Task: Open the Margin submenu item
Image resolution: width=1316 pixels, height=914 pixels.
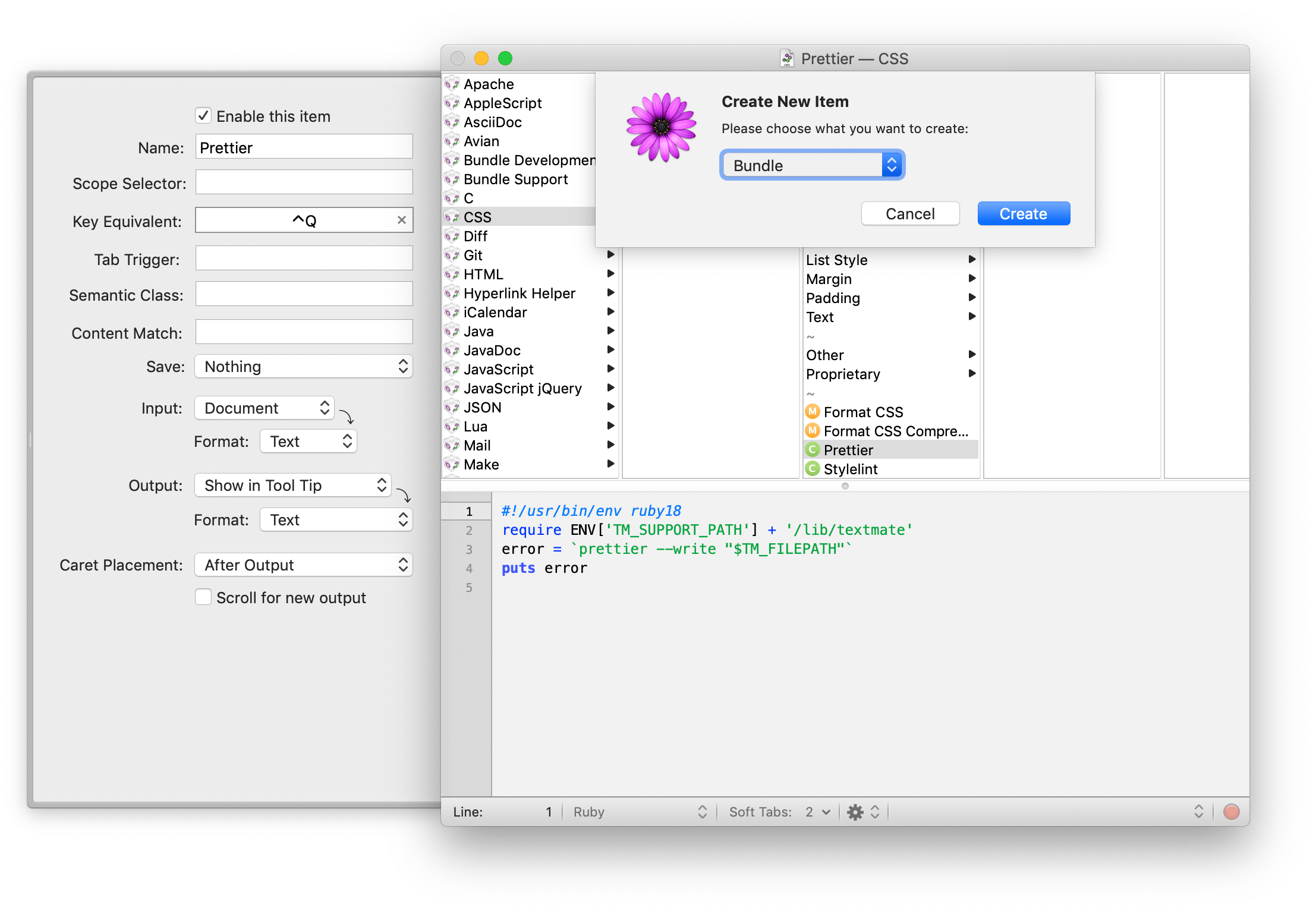Action: [829, 279]
